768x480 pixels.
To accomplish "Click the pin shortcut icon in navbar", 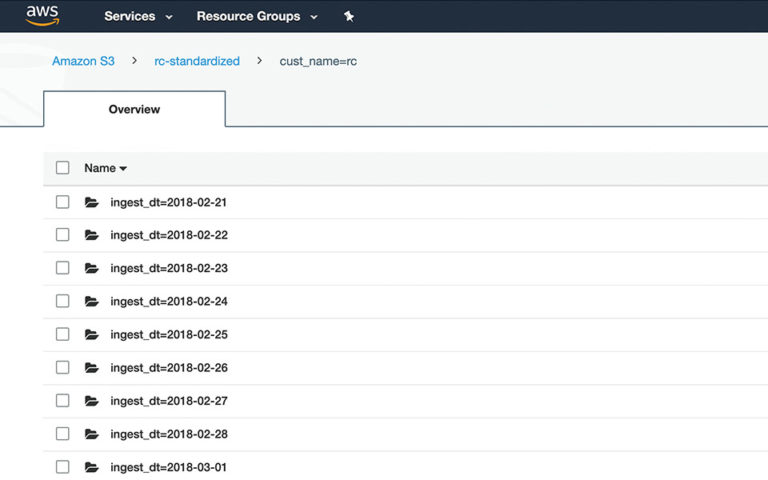I will tap(348, 16).
